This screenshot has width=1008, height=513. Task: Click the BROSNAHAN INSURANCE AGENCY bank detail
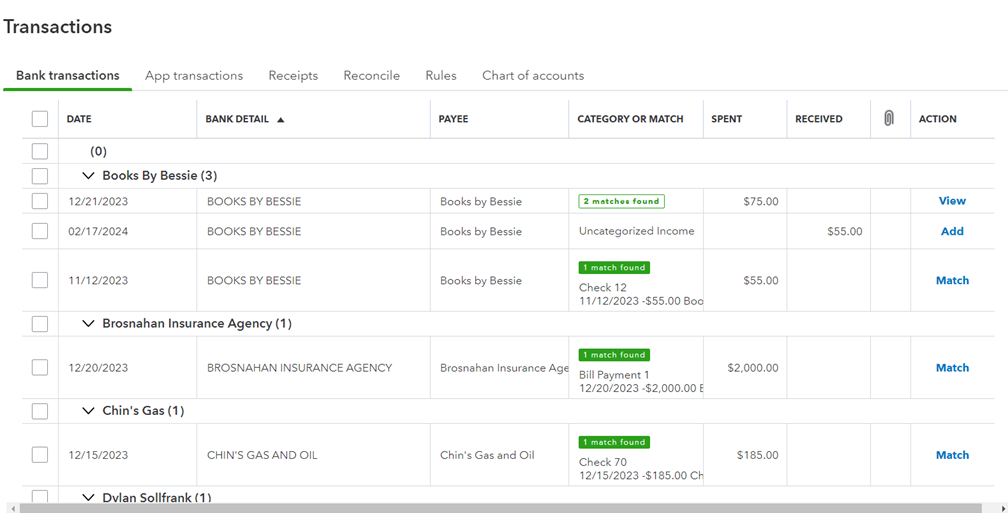pos(300,368)
